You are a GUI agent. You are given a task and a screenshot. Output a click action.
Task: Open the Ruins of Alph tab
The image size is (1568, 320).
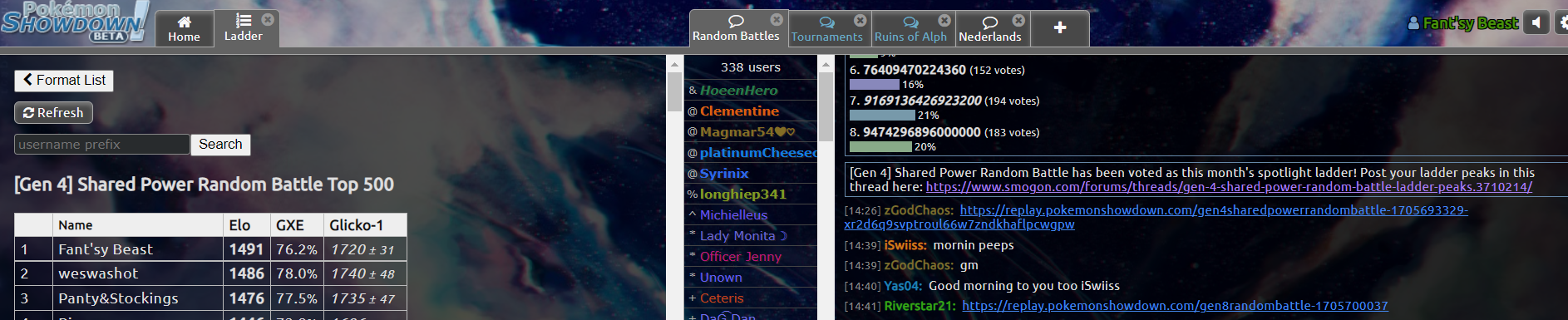[x=910, y=29]
